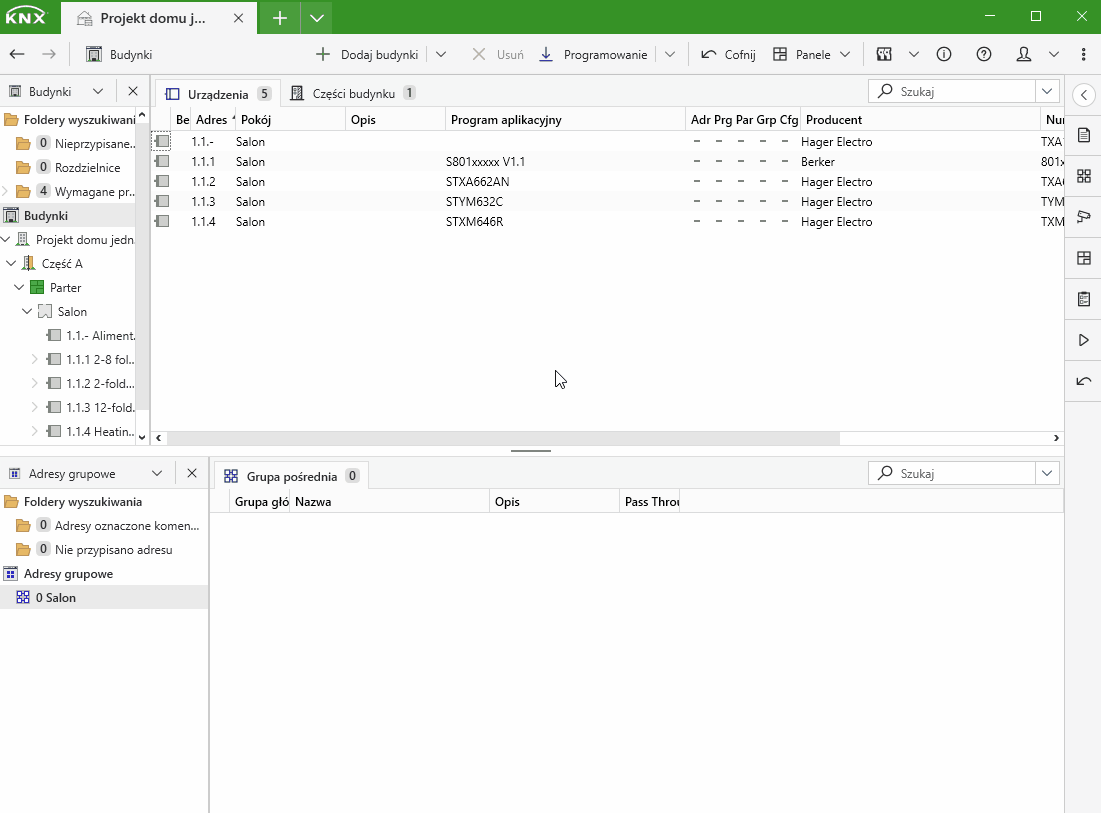Screen dimensions: 1101x813
Task: Collapse the right sidebar with the chevron
Action: pos(1083,94)
